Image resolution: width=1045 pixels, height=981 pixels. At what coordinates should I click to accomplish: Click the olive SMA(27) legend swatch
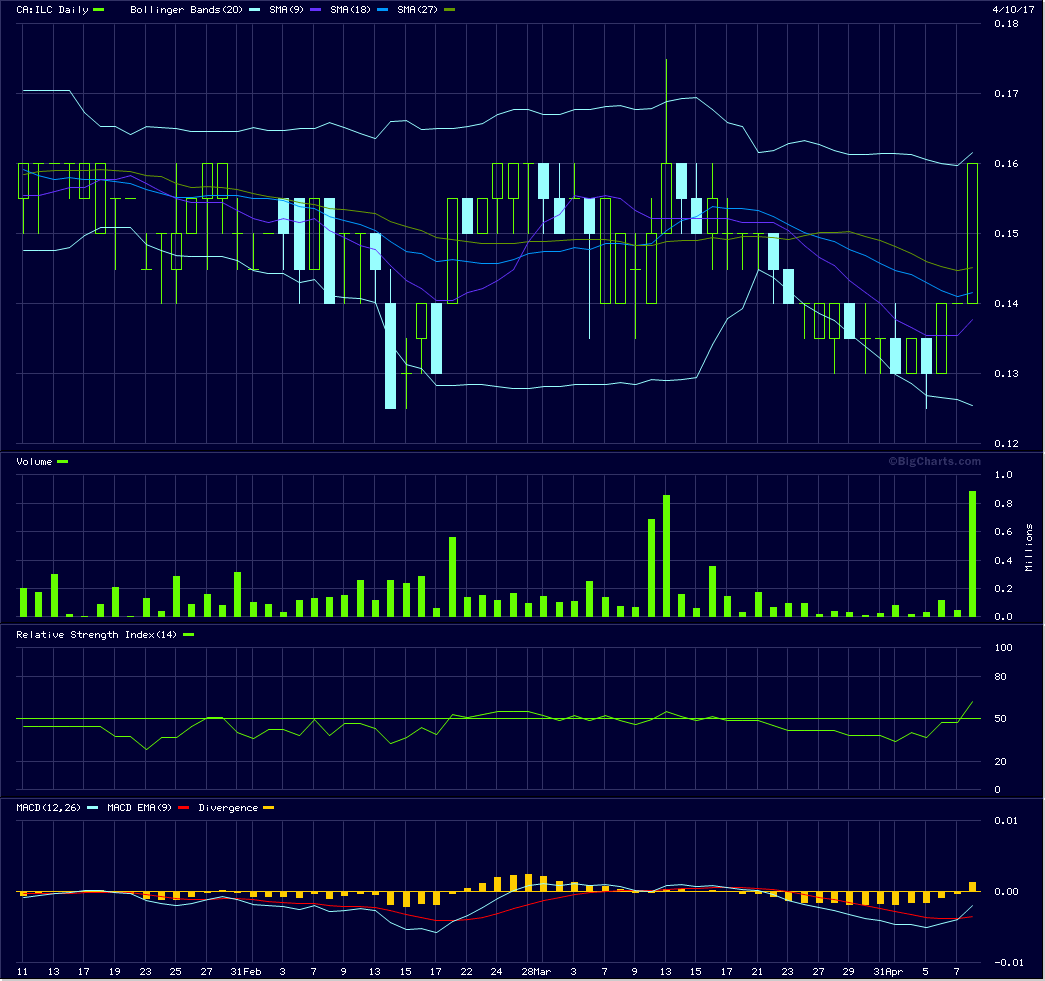(x=449, y=9)
